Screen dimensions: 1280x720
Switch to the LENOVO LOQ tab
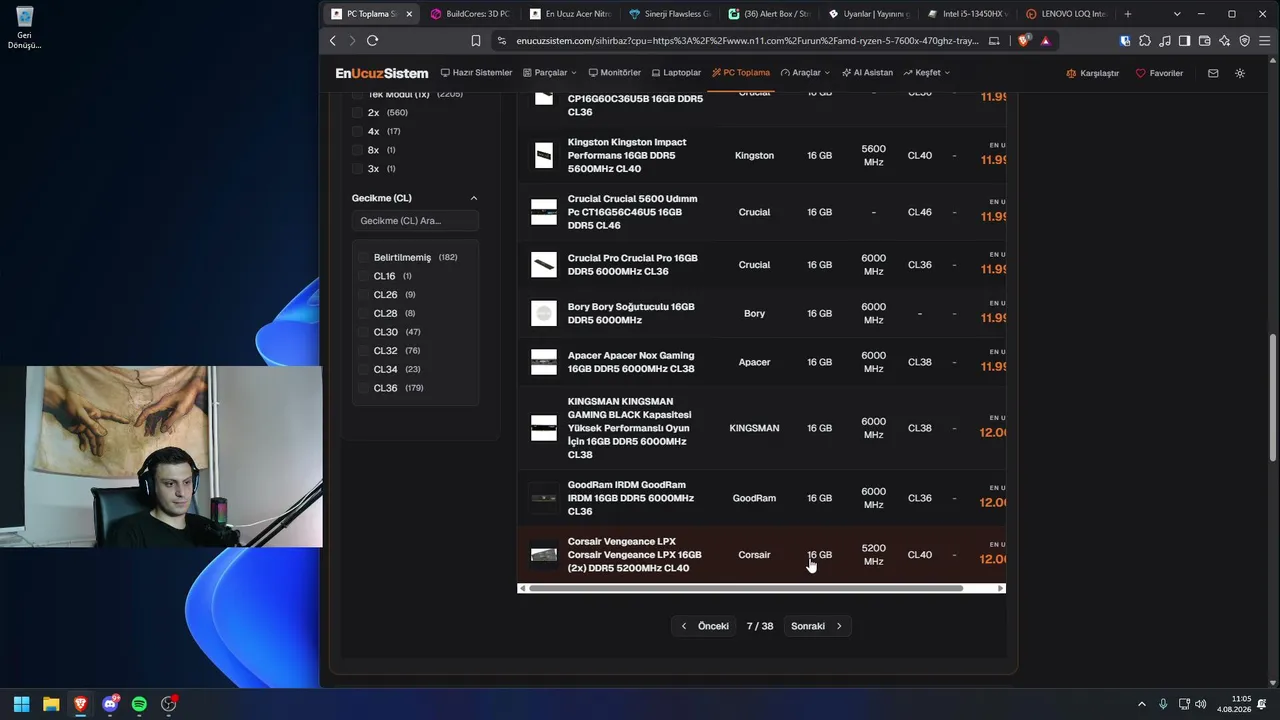click(1067, 14)
